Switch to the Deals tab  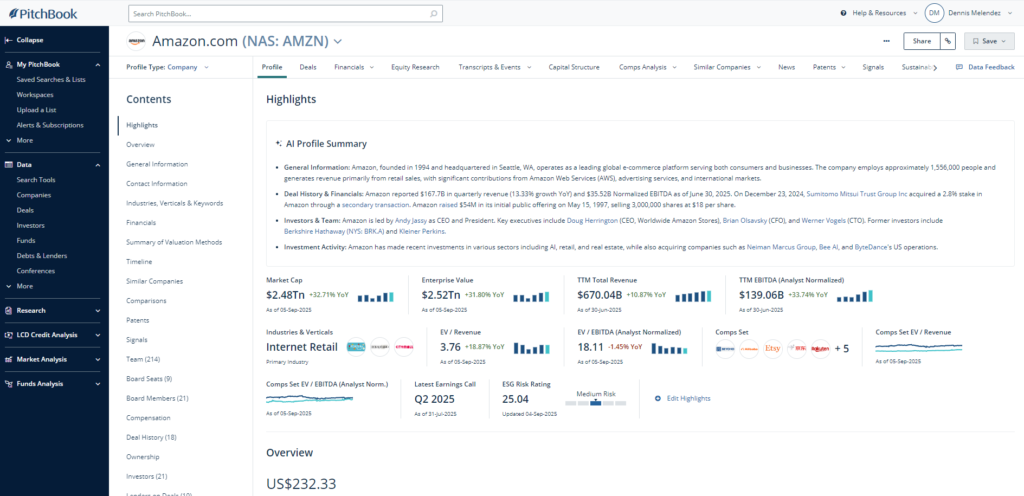click(x=308, y=67)
